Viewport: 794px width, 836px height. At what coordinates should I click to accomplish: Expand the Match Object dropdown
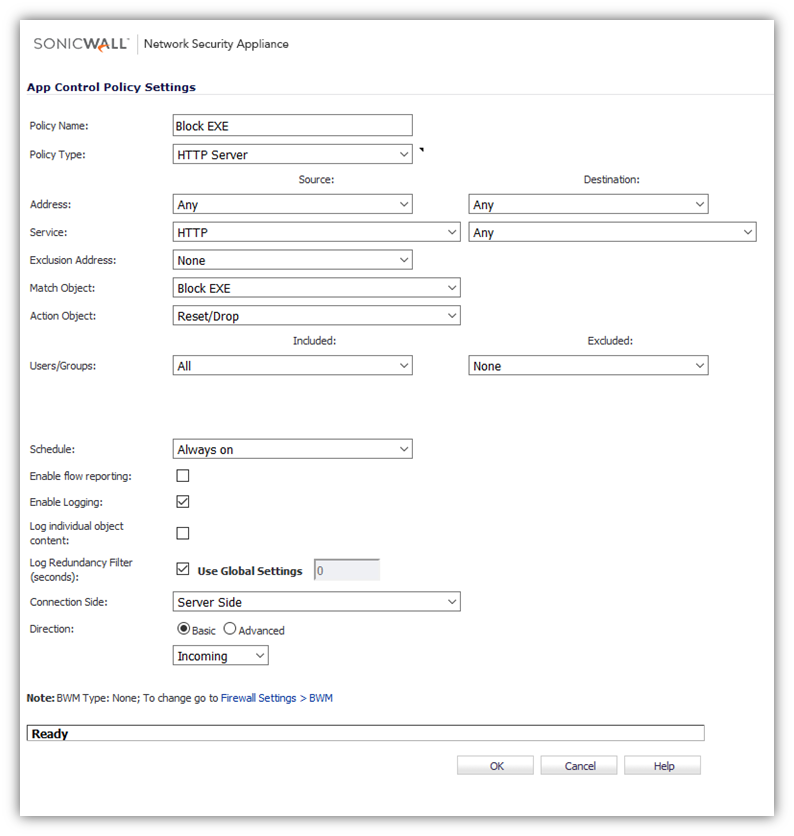click(x=316, y=289)
